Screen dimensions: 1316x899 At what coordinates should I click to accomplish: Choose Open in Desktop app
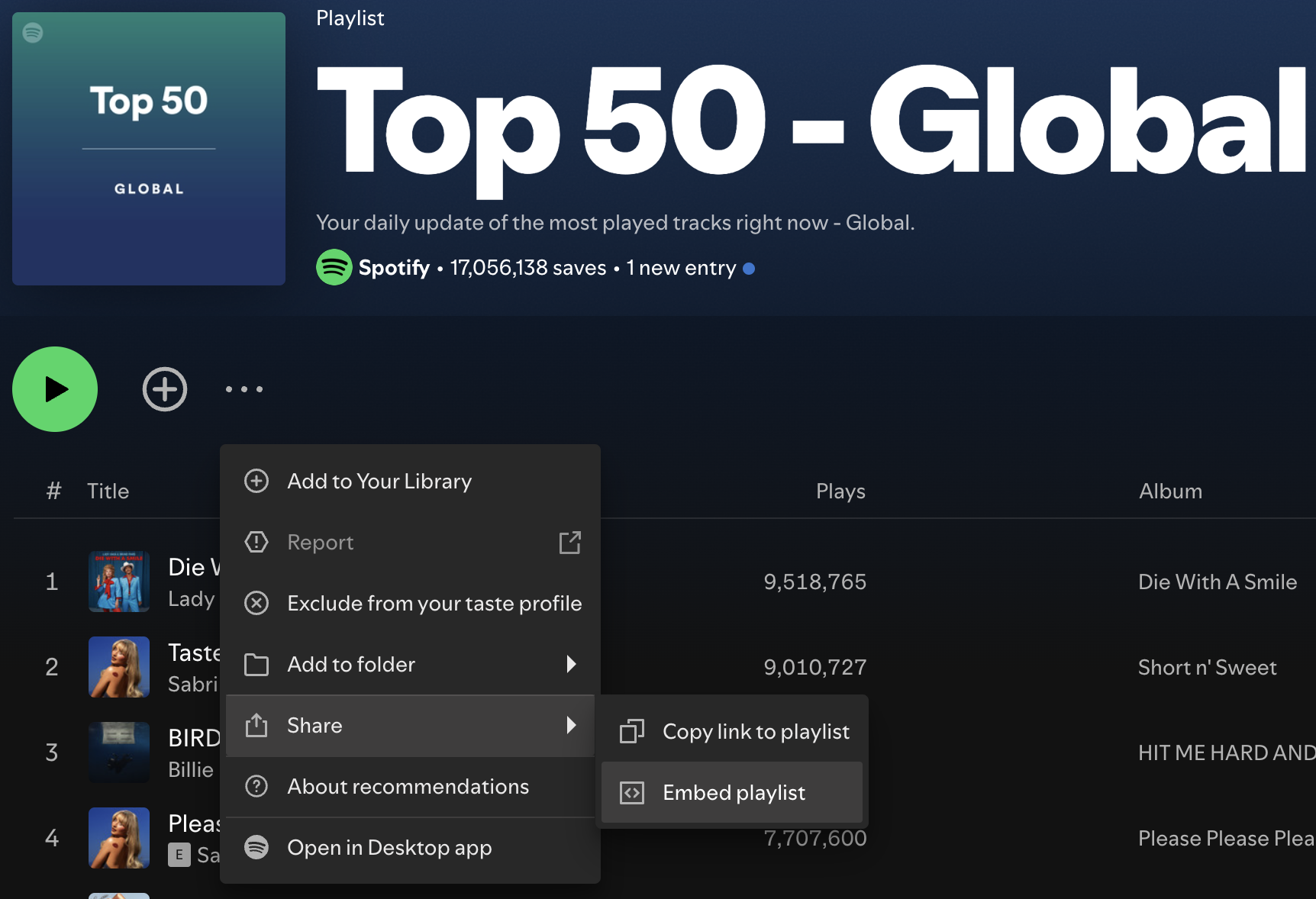[x=389, y=848]
